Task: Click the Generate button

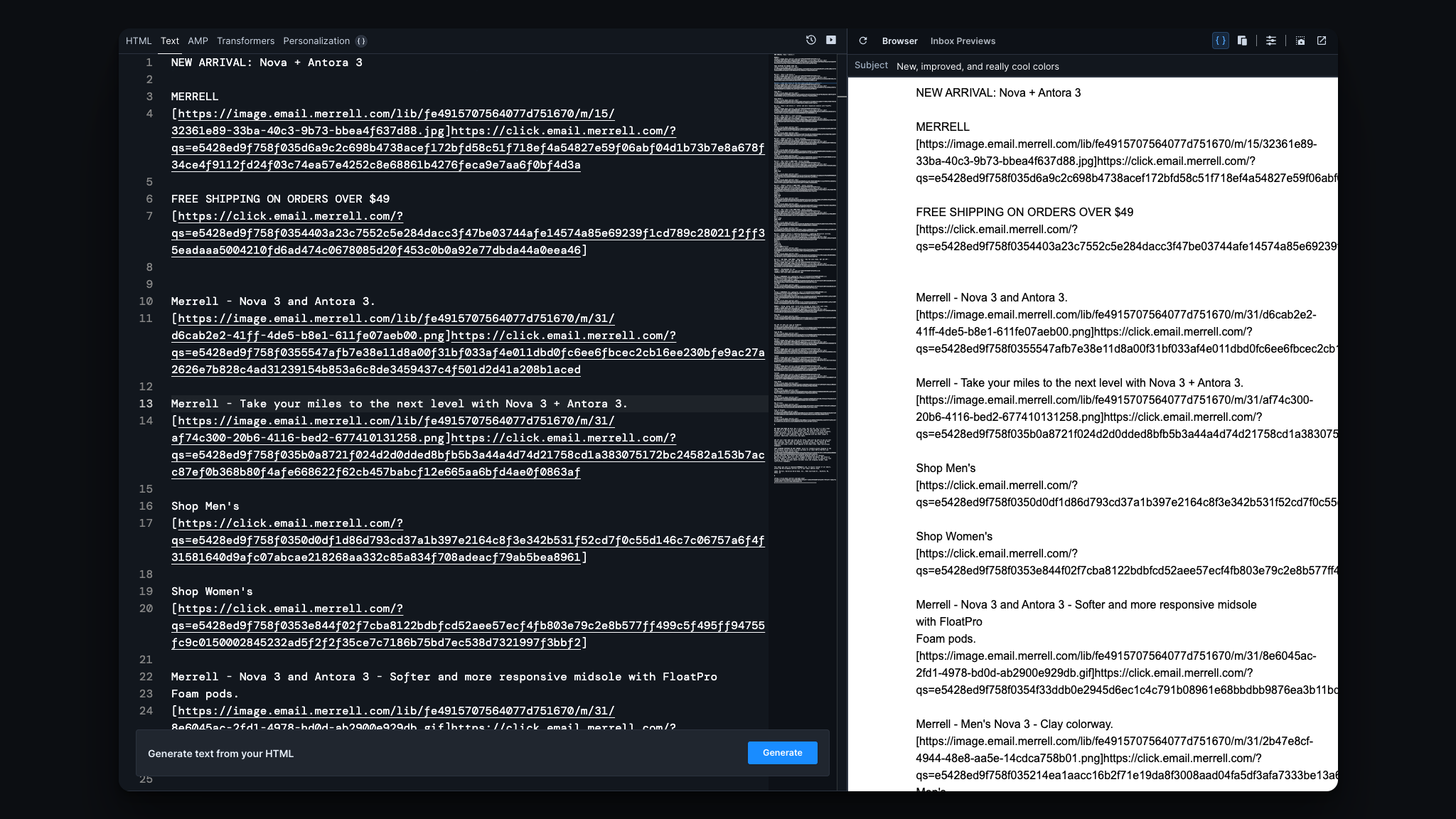Action: (782, 753)
